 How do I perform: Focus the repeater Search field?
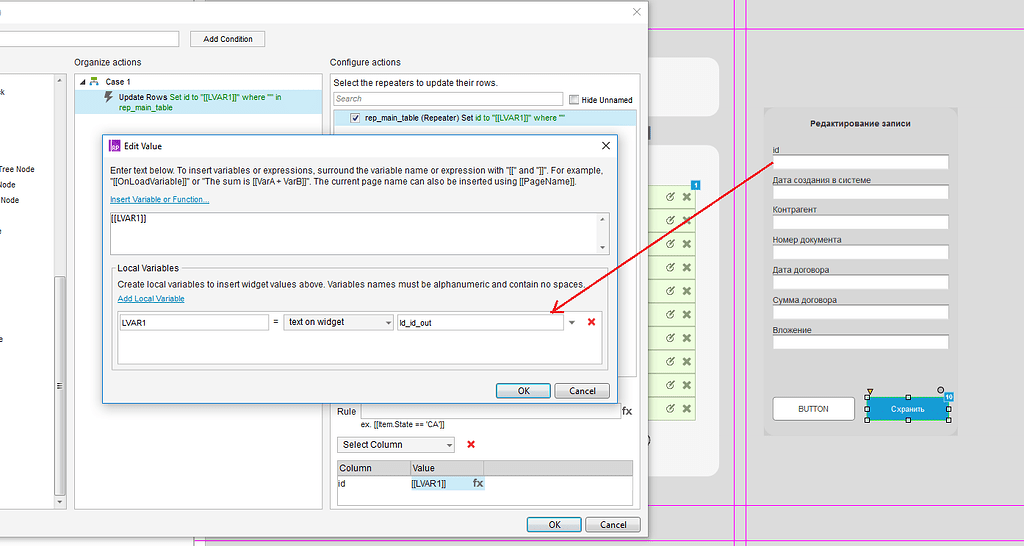tap(448, 99)
